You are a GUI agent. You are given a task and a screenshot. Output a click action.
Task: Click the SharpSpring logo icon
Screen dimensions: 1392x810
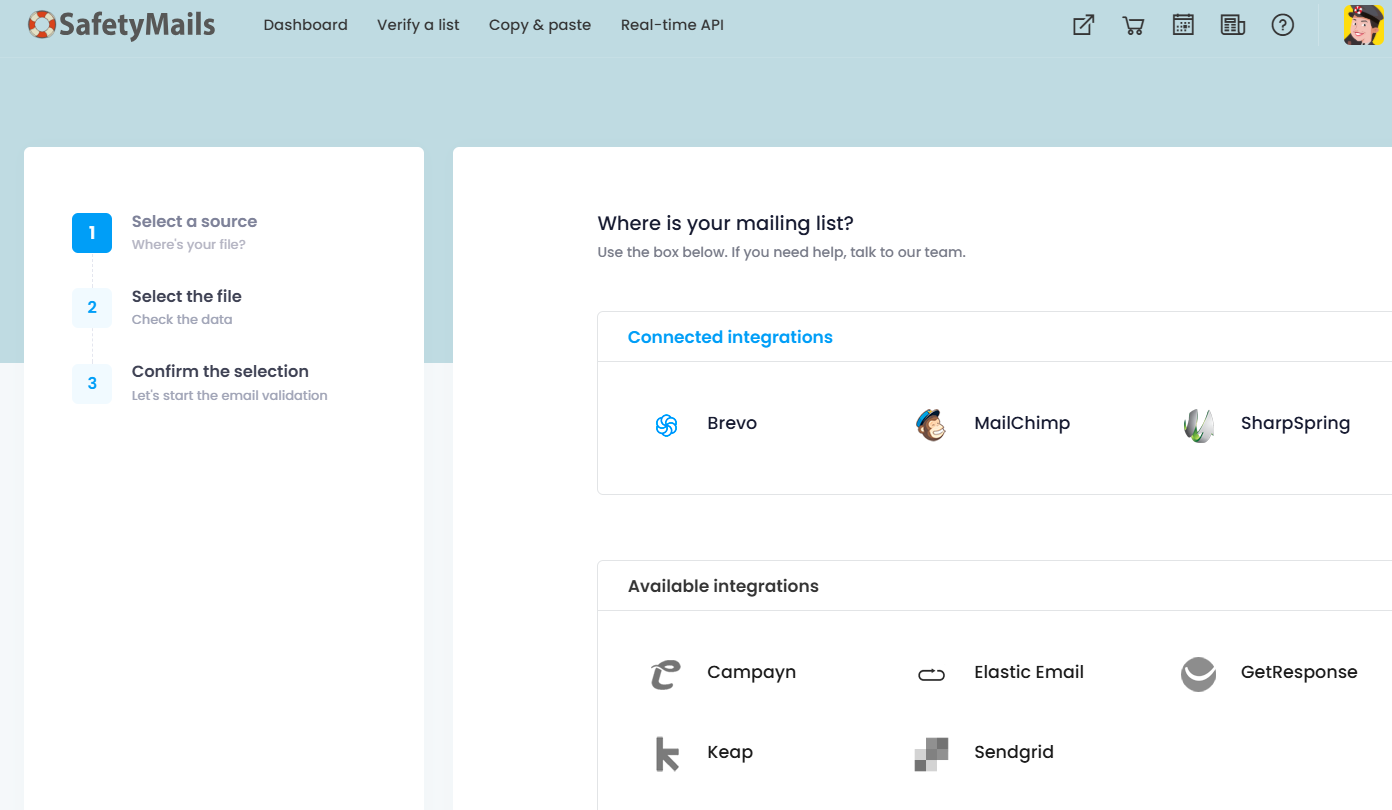click(x=1198, y=425)
